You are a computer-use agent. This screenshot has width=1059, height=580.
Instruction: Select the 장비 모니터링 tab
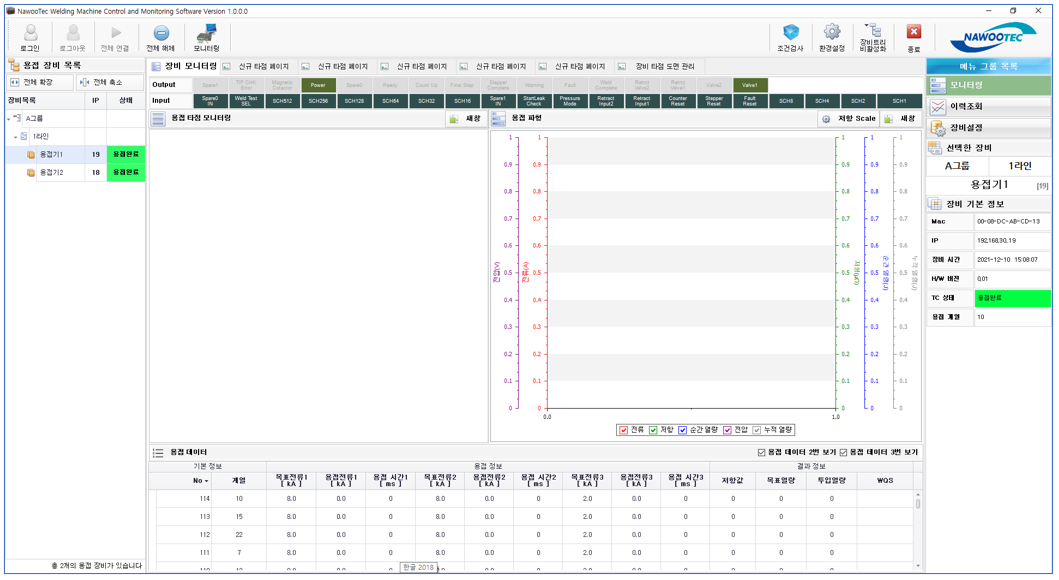pos(183,67)
